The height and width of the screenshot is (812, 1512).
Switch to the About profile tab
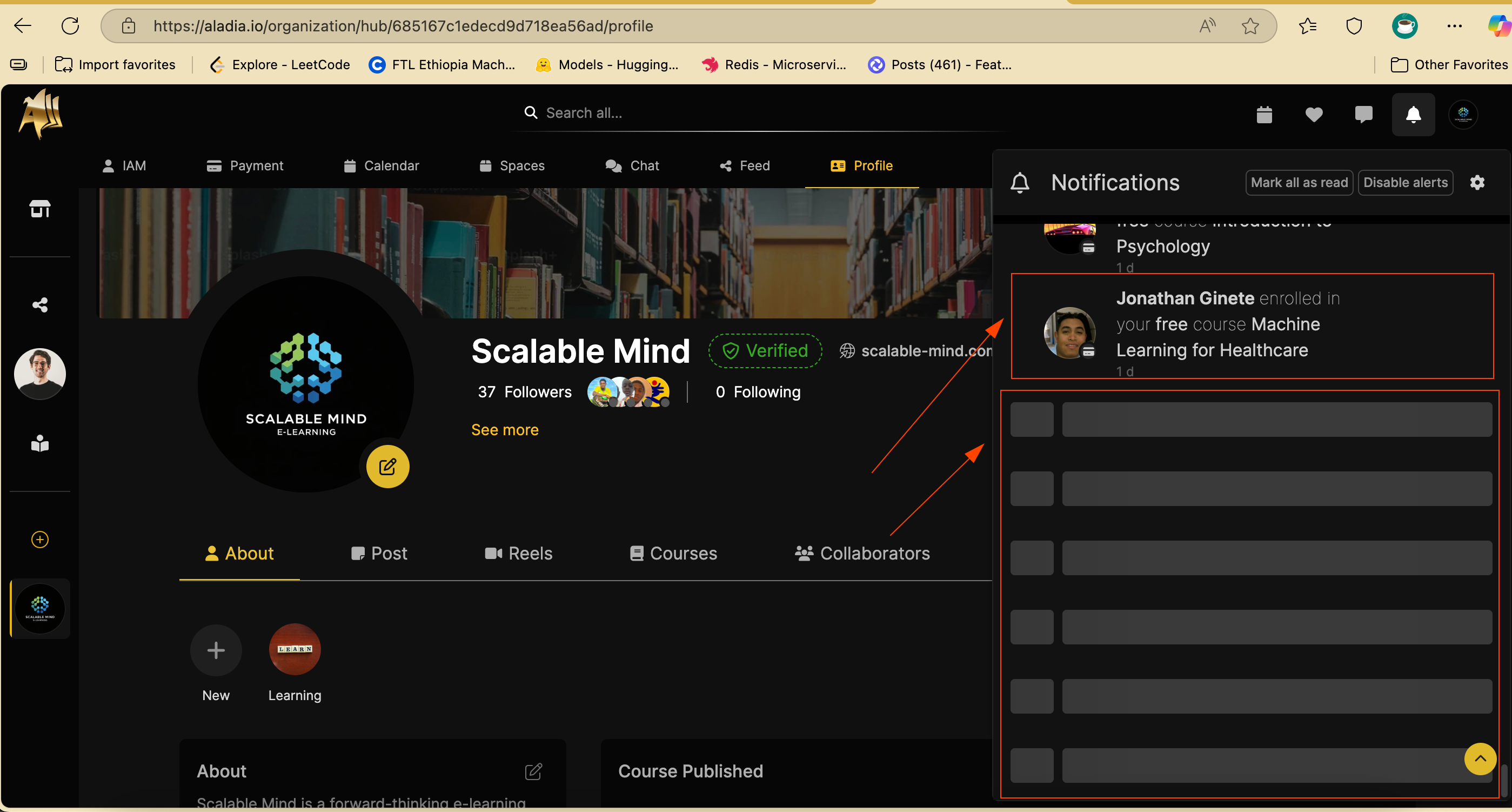pyautogui.click(x=239, y=554)
